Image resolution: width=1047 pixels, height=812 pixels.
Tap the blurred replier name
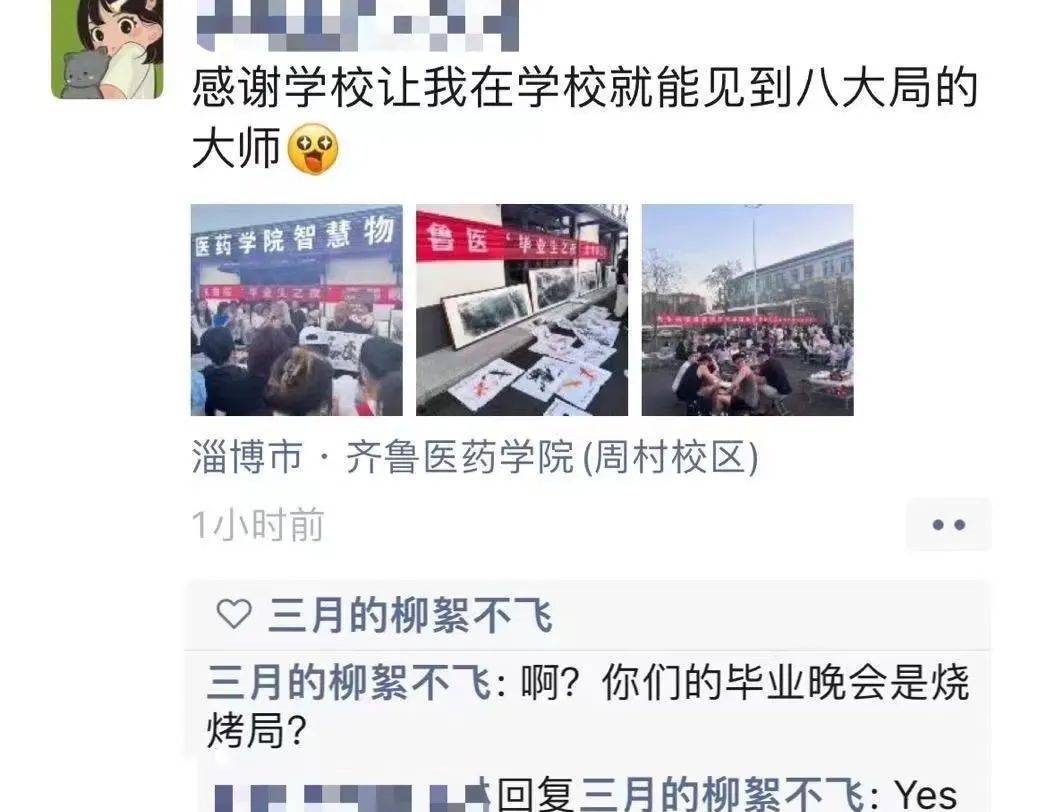(352, 795)
